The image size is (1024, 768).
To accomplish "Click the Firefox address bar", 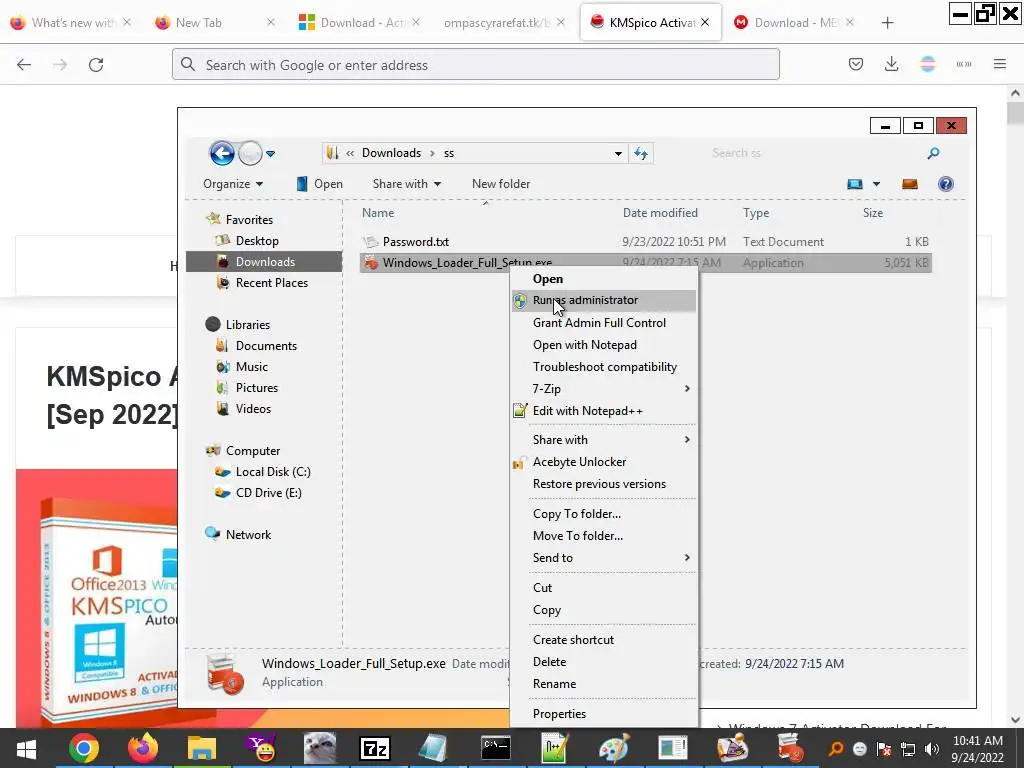I will click(x=475, y=65).
